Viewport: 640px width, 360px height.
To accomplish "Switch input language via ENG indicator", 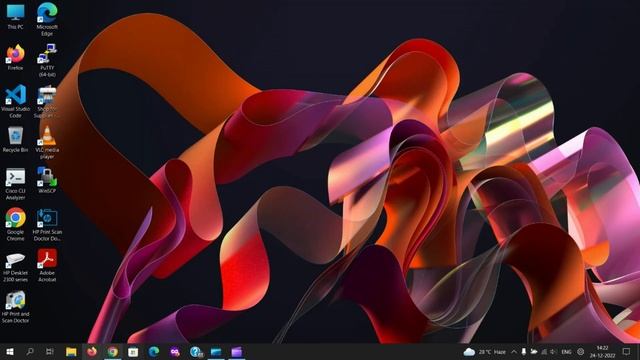I will click(567, 351).
